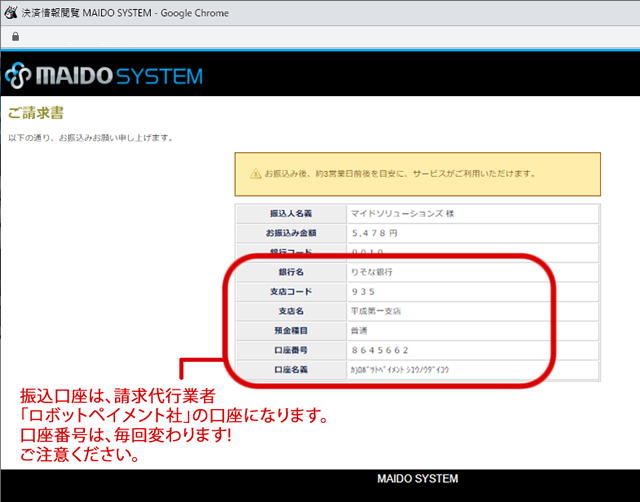The image size is (640, 502).
Task: Select the 預金種目 label cell
Action: point(291,331)
